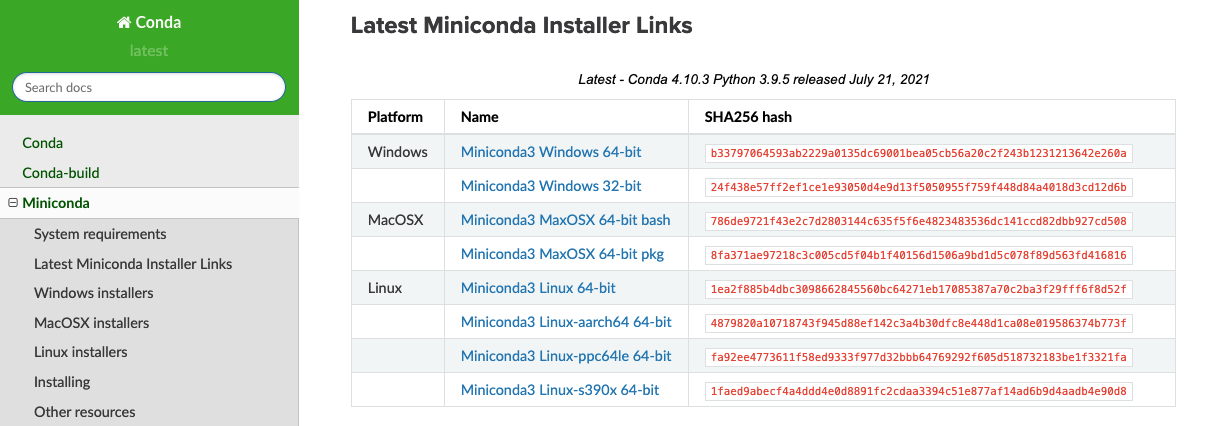Click the Windows 32-bit SHA256 hash

click(919, 188)
